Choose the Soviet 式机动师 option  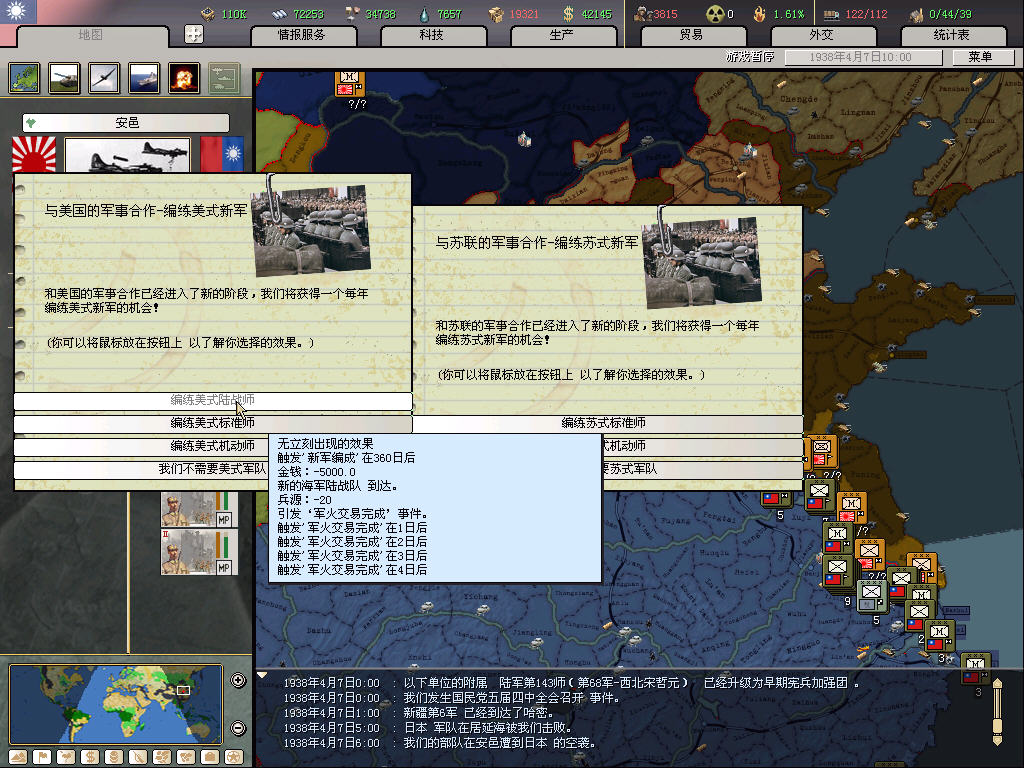pos(702,446)
